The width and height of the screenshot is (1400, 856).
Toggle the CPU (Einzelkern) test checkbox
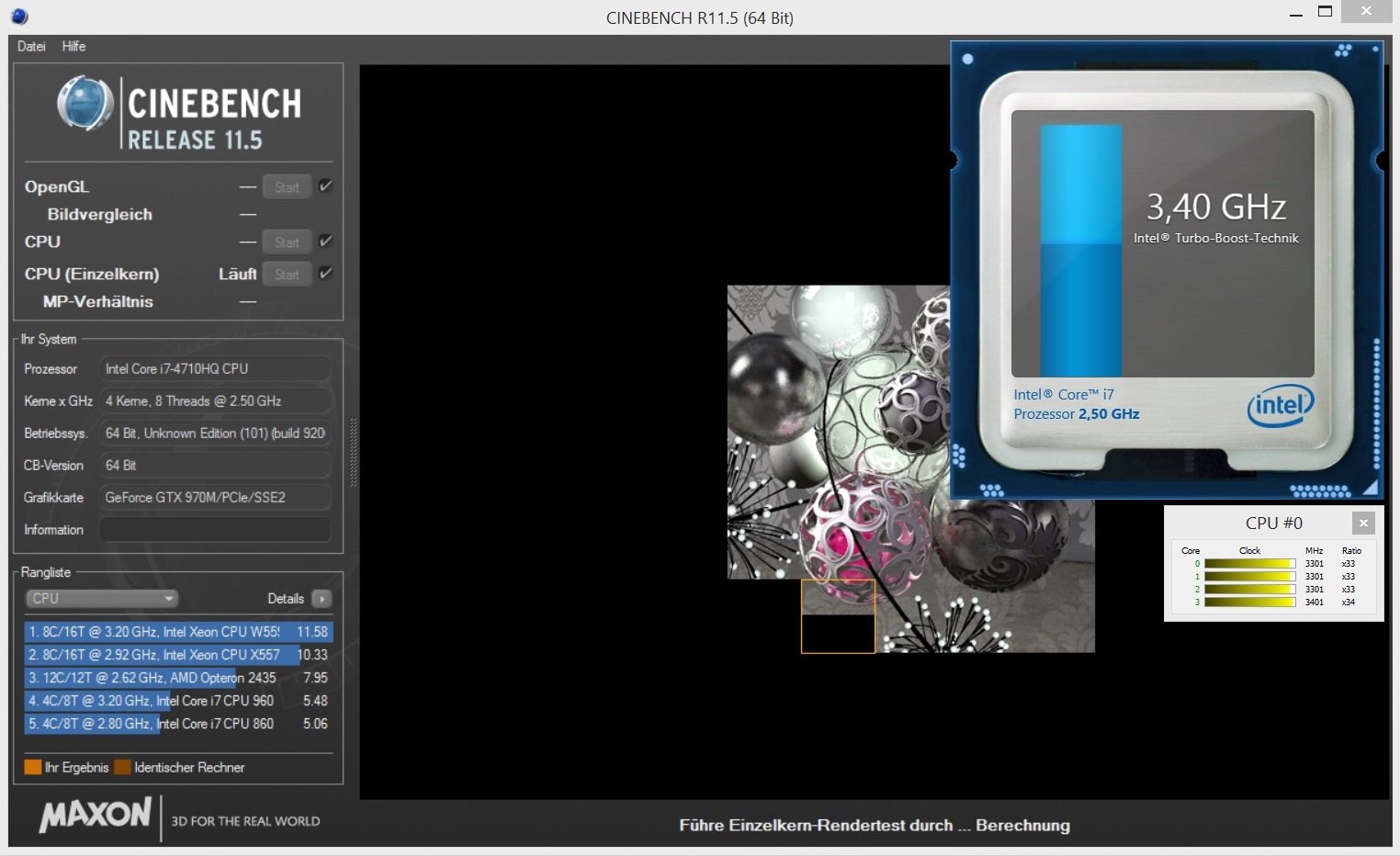point(325,274)
